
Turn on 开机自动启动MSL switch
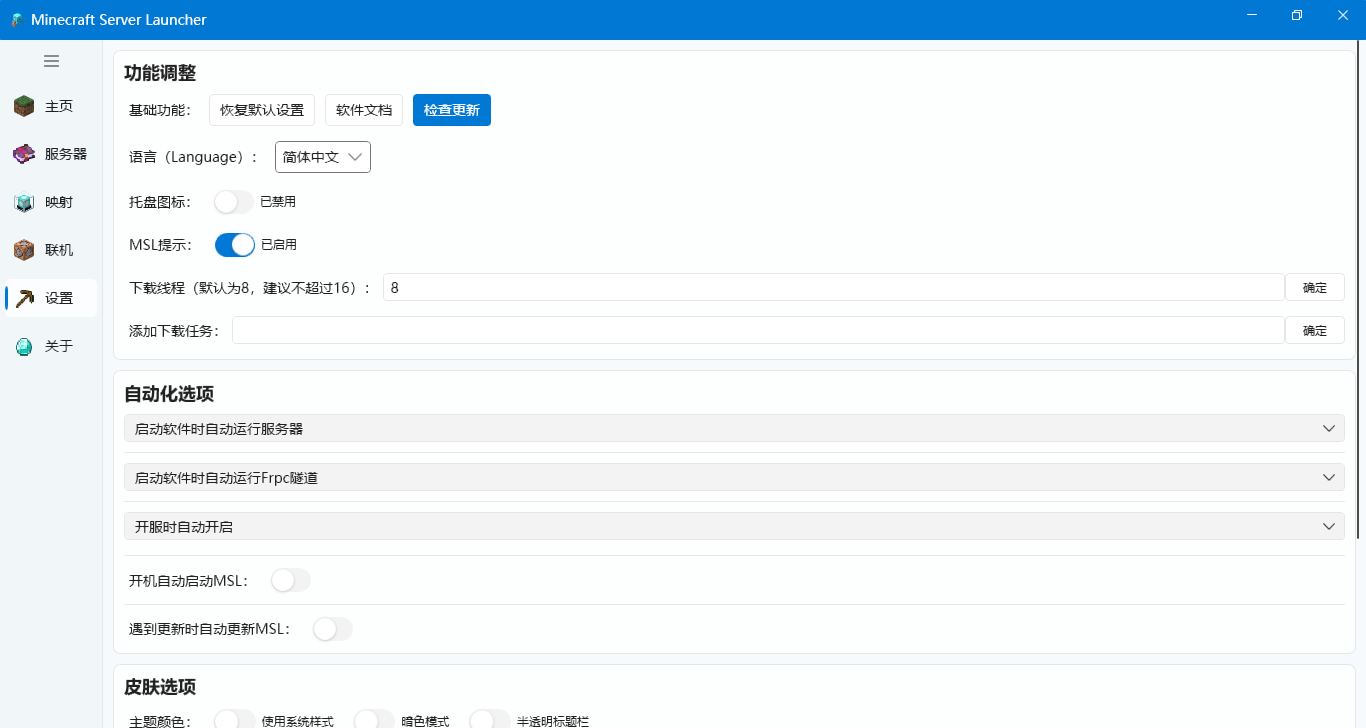tap(291, 581)
